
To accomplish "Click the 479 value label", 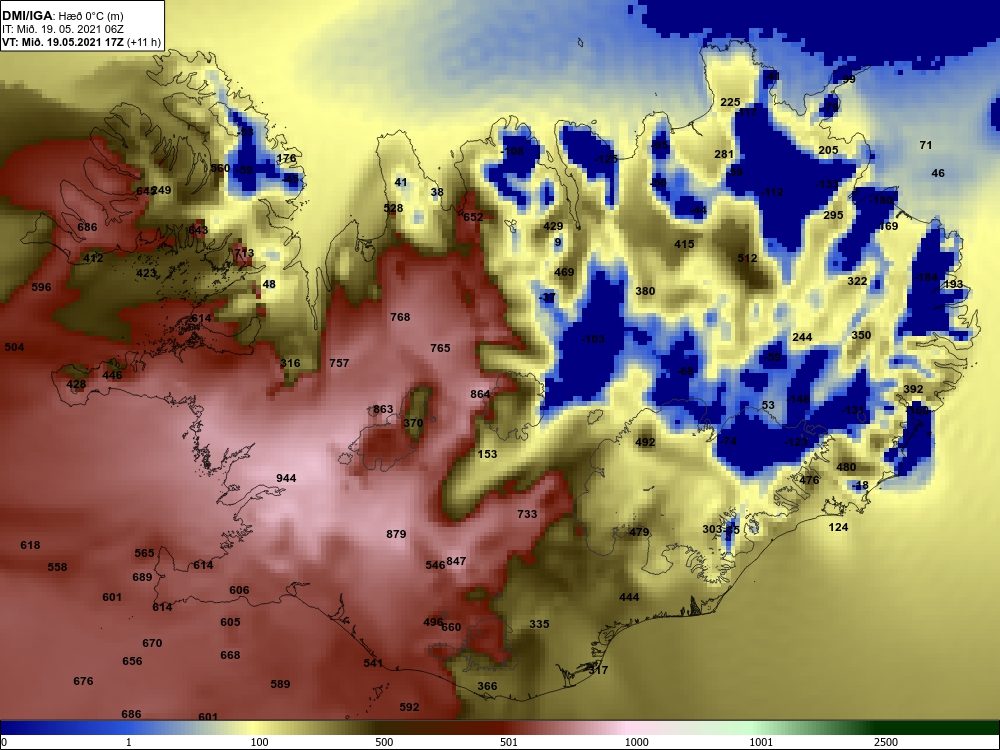I will pyautogui.click(x=639, y=532).
